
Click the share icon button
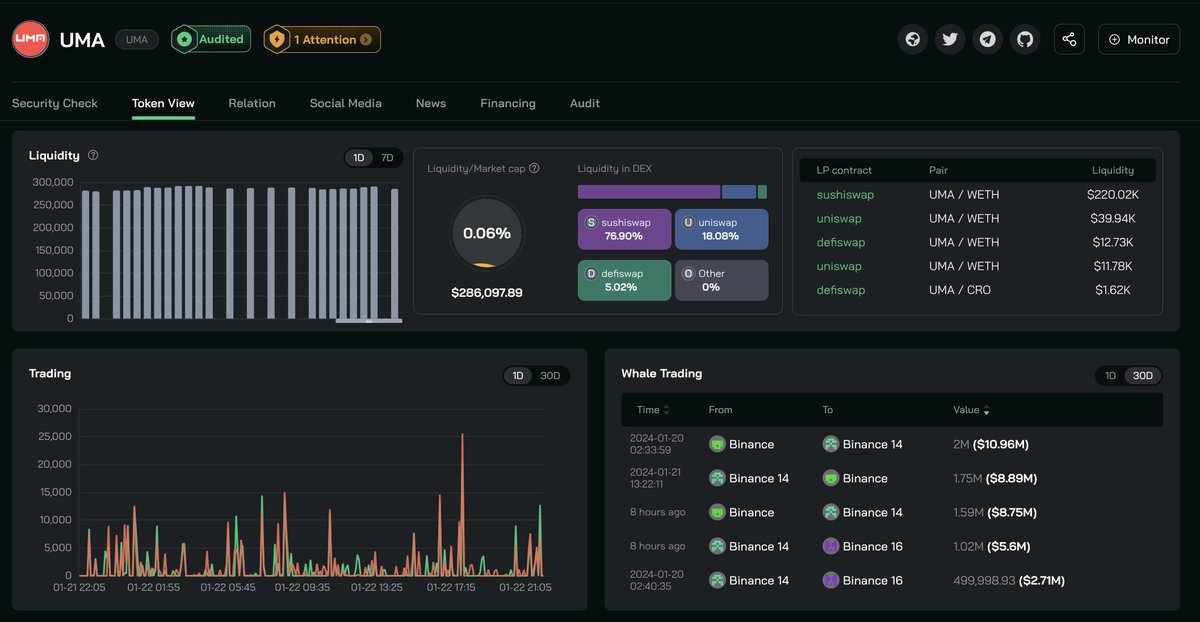[1069, 39]
